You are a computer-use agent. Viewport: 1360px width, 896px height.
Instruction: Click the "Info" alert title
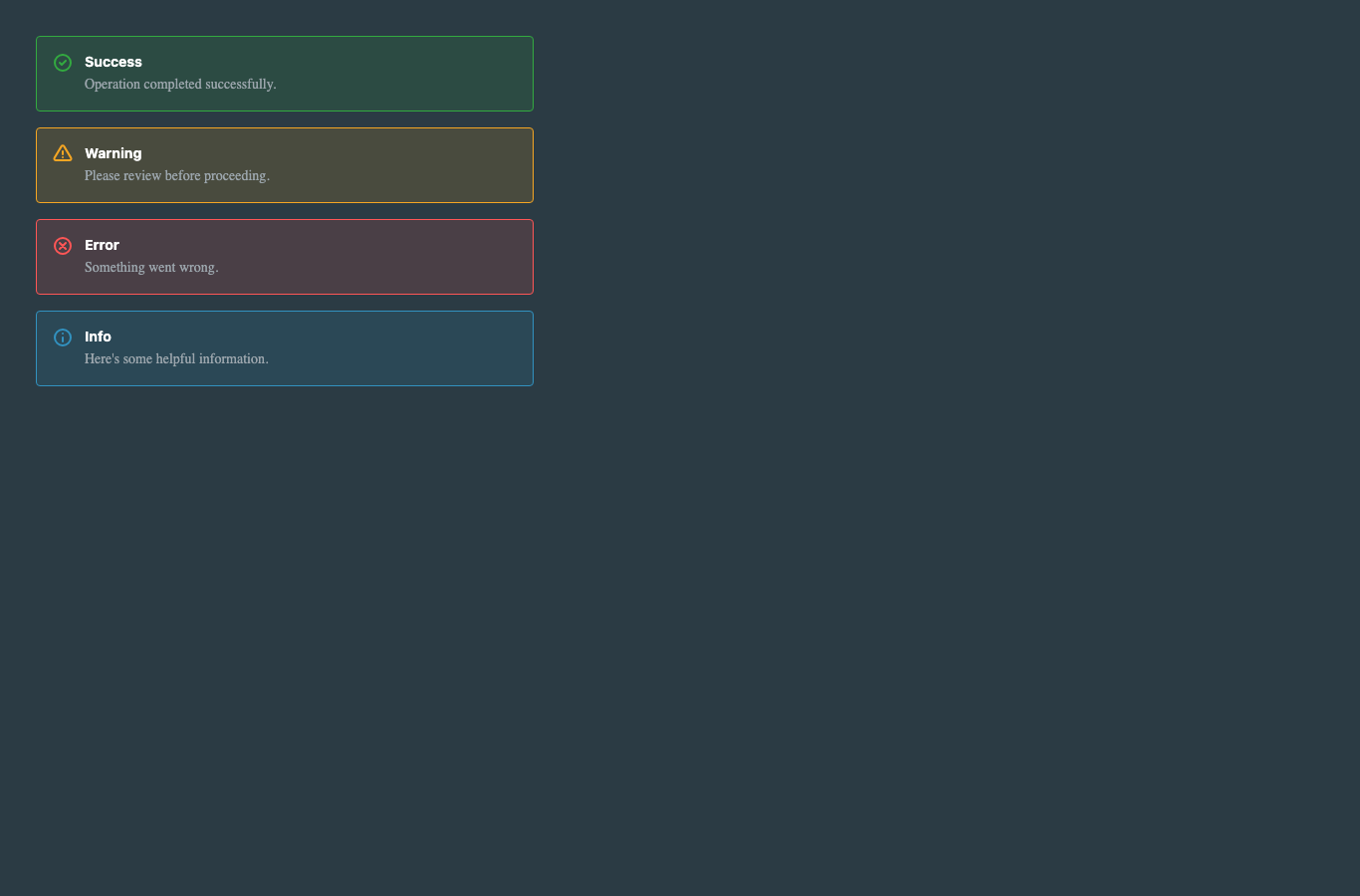click(x=98, y=336)
